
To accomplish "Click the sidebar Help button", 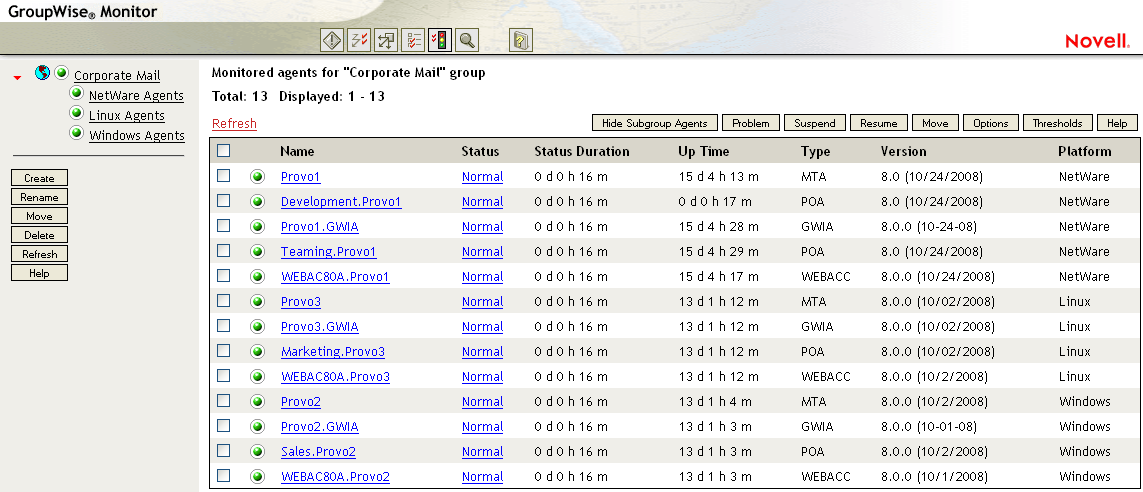I will pyautogui.click(x=39, y=273).
